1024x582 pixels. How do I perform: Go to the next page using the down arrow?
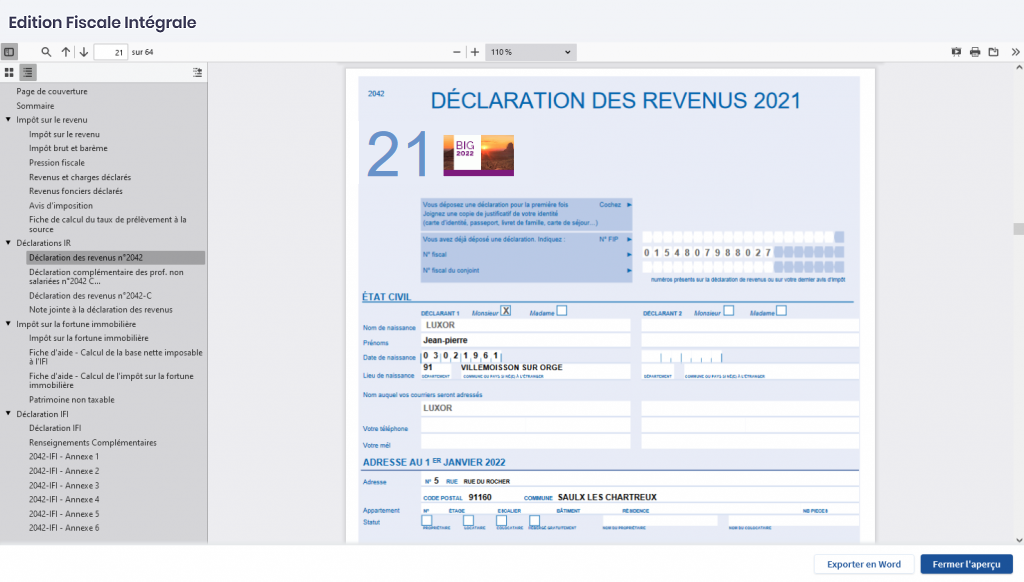84,52
